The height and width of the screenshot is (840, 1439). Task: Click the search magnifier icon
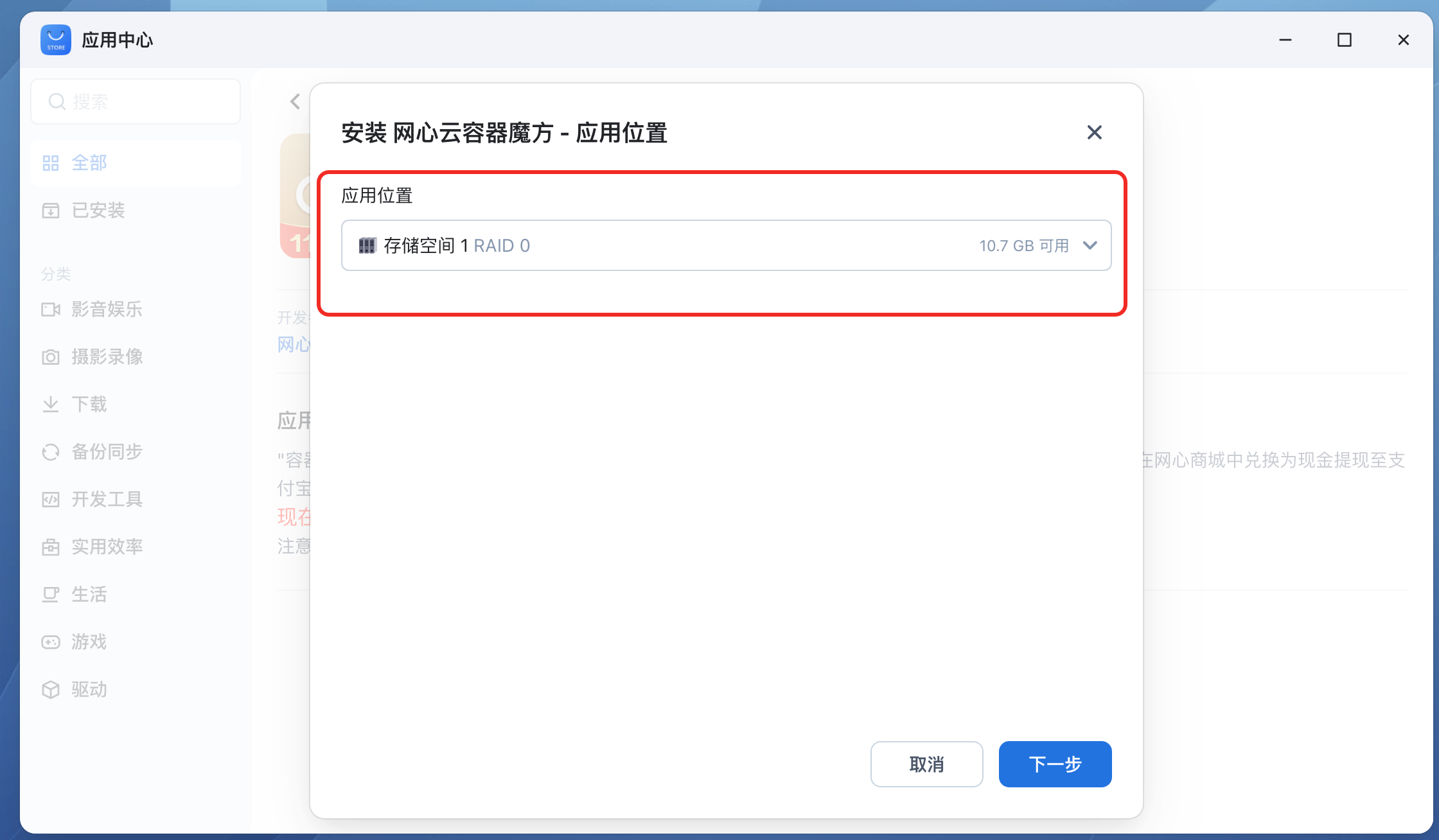[x=57, y=101]
